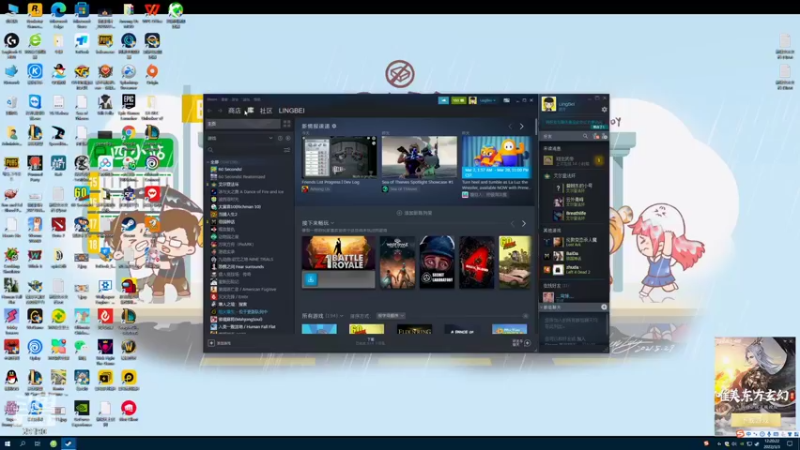The image size is (800, 450).
Task: Click the blue download button under Z1 Battle Royale
Action: [x=311, y=279]
